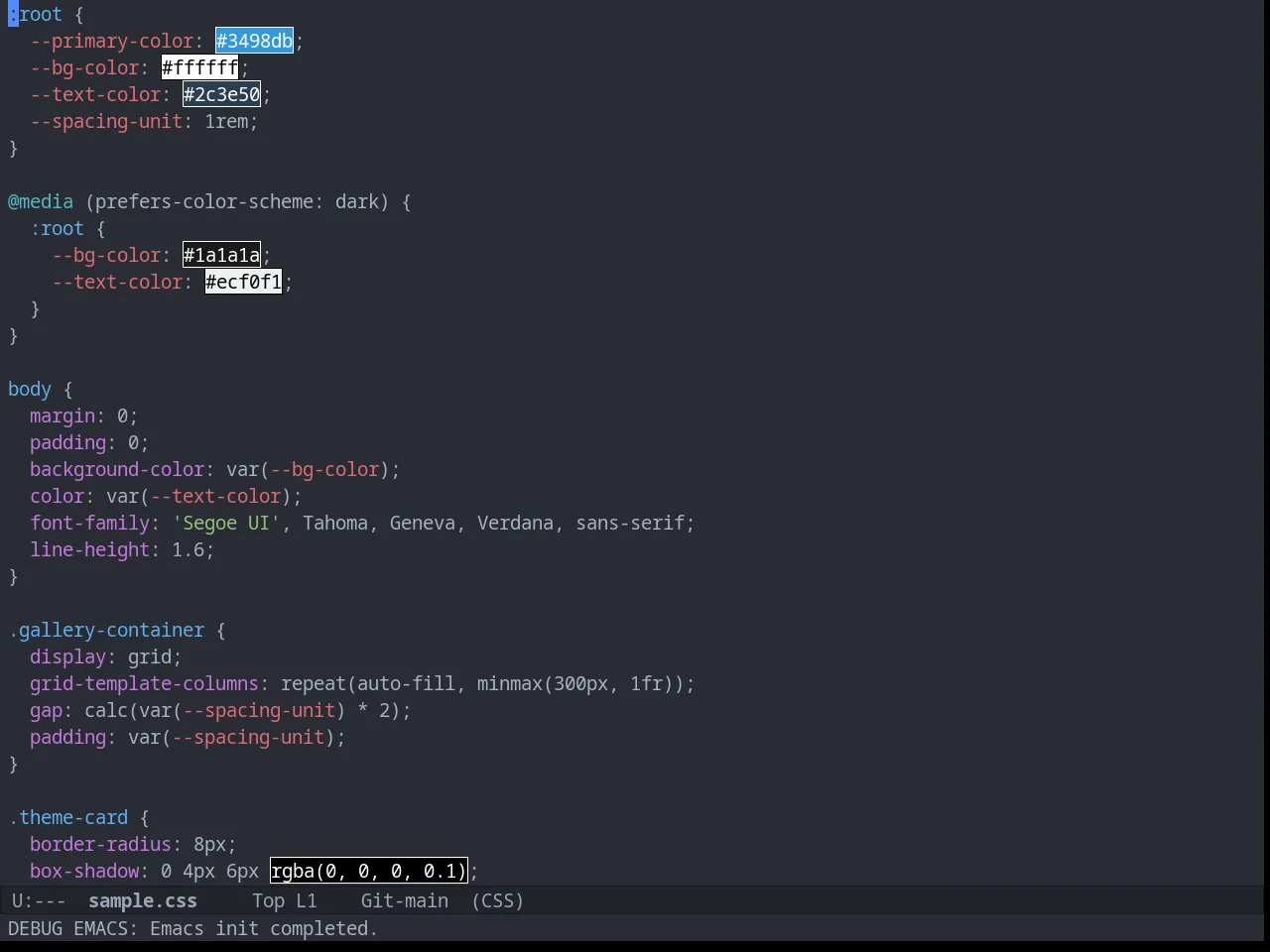Click var(--text-color) value in body

198,496
